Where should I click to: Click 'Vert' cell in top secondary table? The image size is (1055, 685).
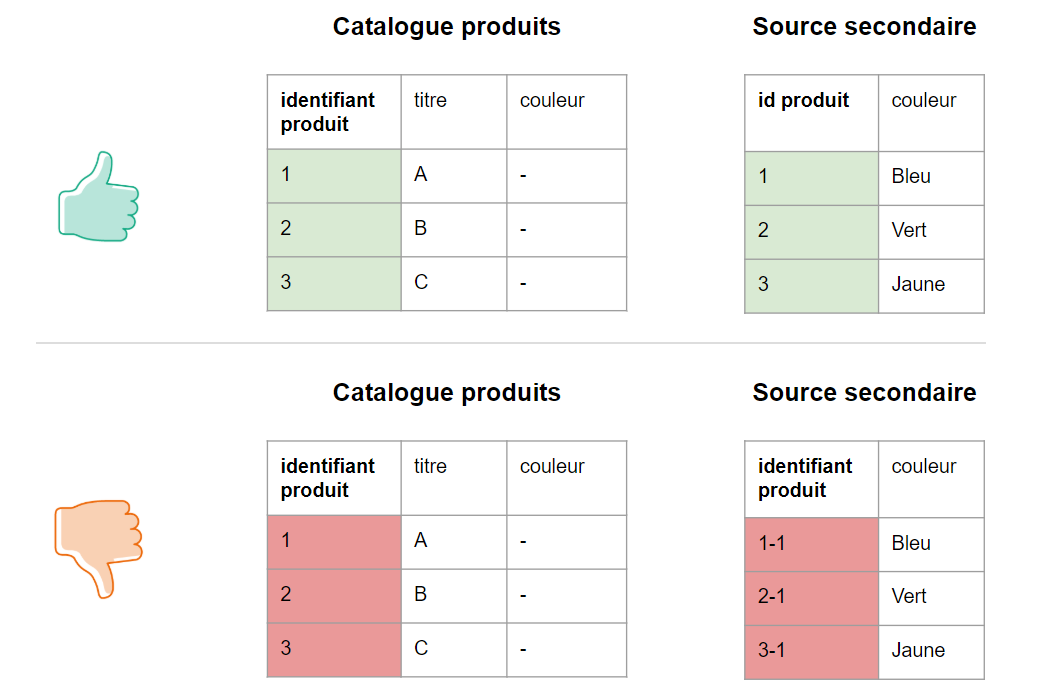pos(931,231)
